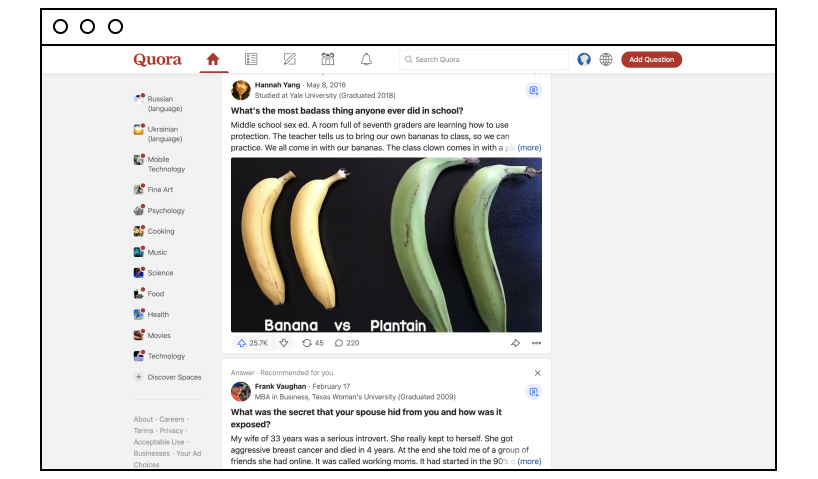Viewport: 818px width, 479px height.
Task: Open the Cooking space
Action: [154, 231]
